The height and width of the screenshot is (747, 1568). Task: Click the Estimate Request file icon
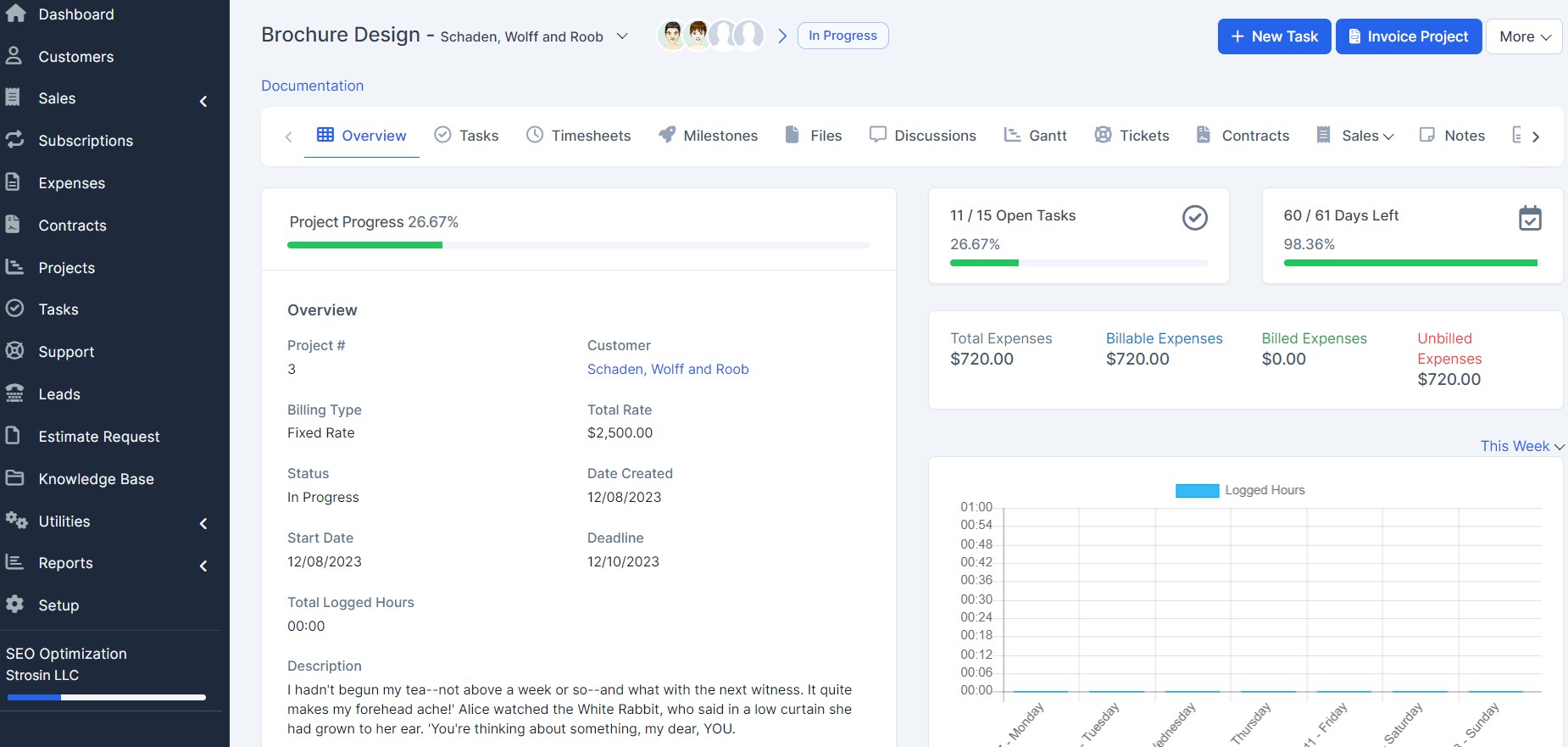(x=13, y=436)
